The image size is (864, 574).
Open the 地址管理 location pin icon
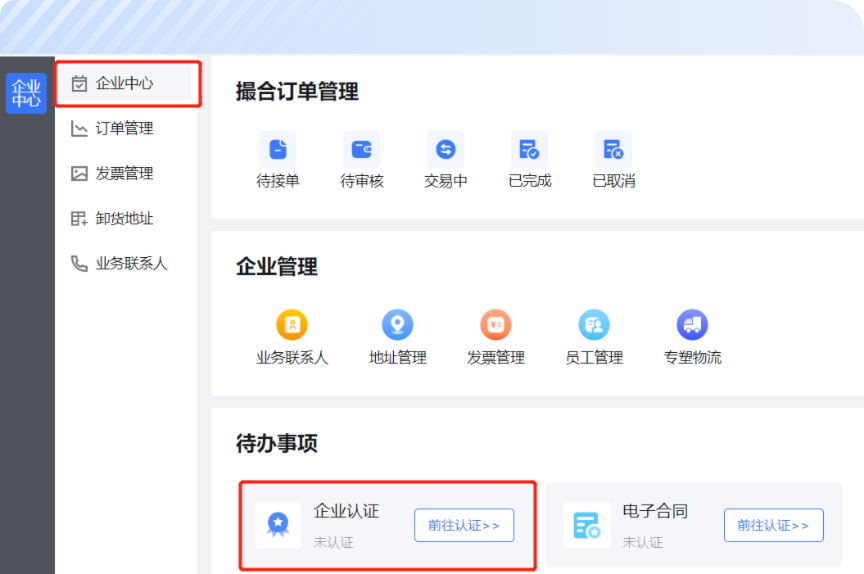397,324
